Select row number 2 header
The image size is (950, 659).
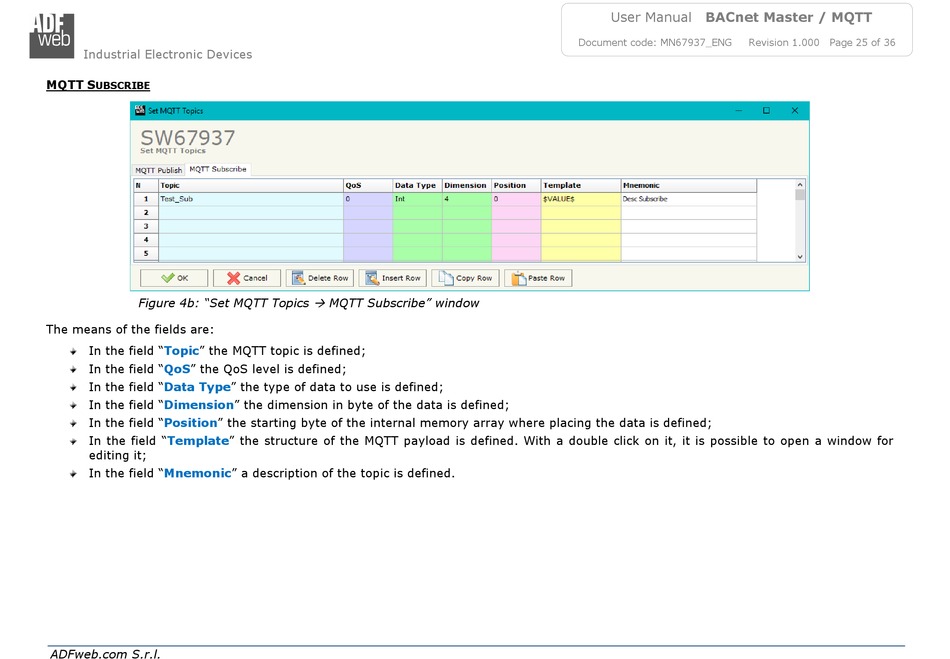(x=146, y=213)
